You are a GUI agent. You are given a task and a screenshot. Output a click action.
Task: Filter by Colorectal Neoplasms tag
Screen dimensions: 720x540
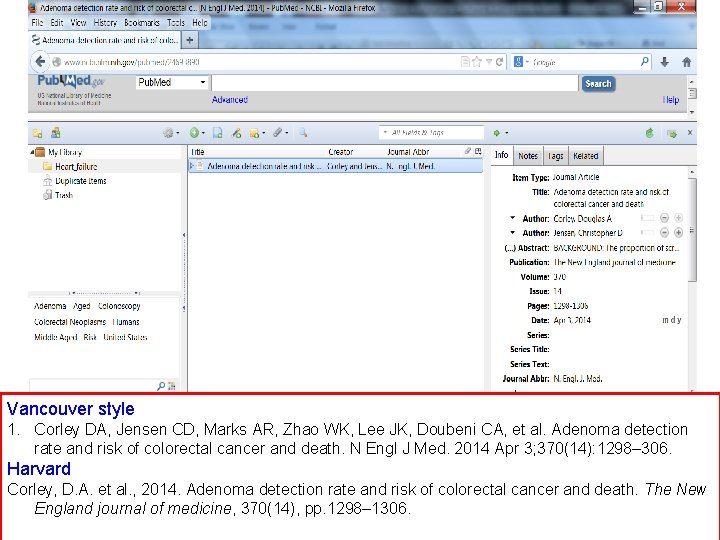pyautogui.click(x=70, y=322)
